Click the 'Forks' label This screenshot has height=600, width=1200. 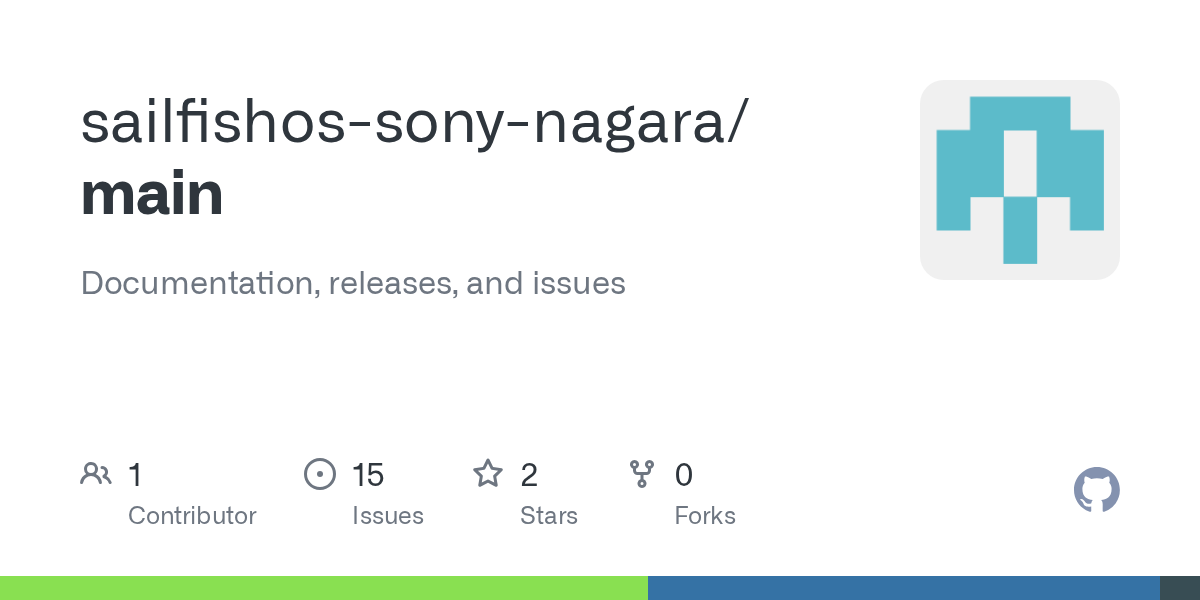tap(705, 516)
